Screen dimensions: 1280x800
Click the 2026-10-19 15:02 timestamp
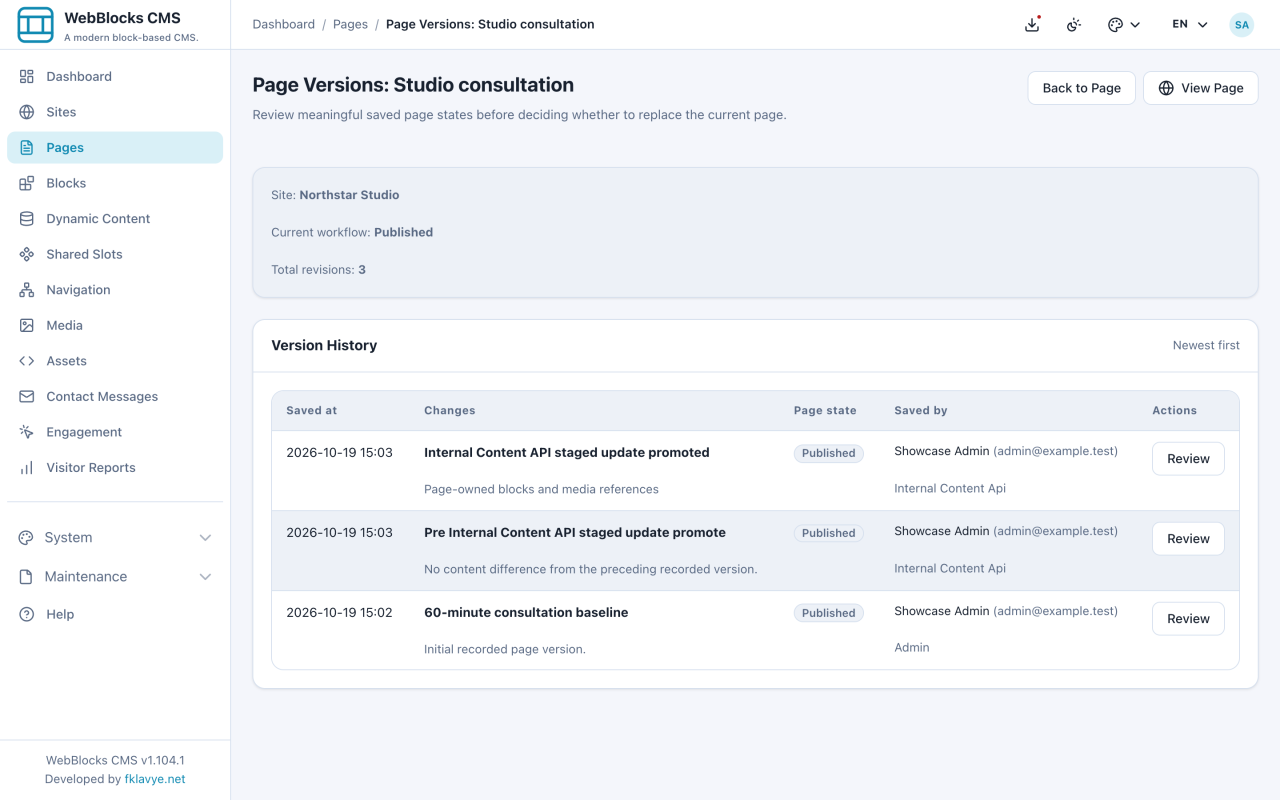[339, 613]
